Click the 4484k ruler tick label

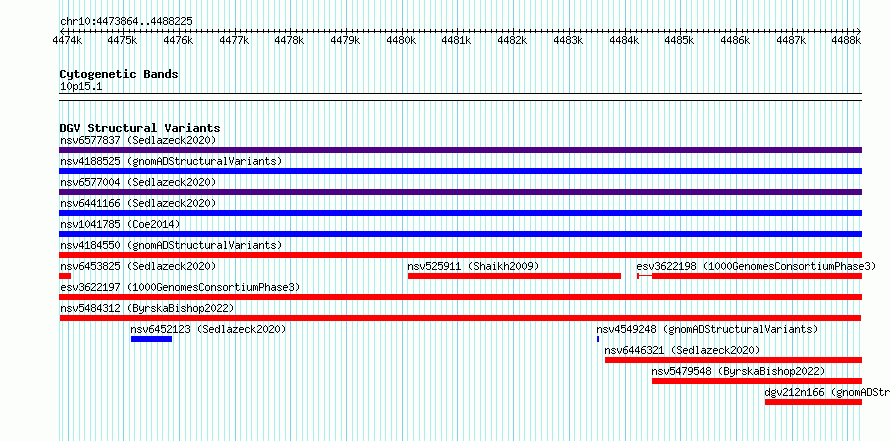pyautogui.click(x=624, y=40)
